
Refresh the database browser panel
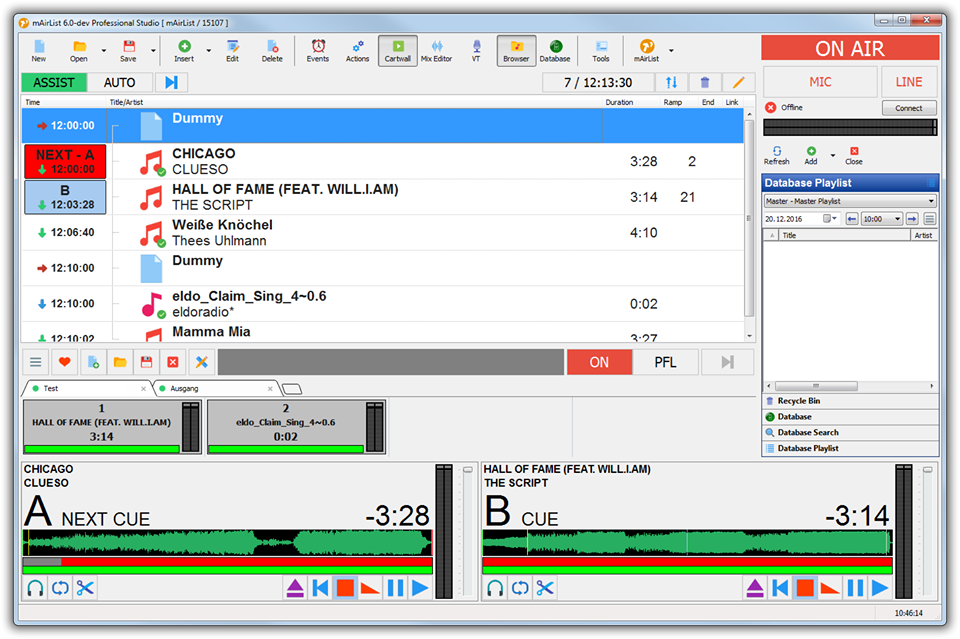coord(776,154)
